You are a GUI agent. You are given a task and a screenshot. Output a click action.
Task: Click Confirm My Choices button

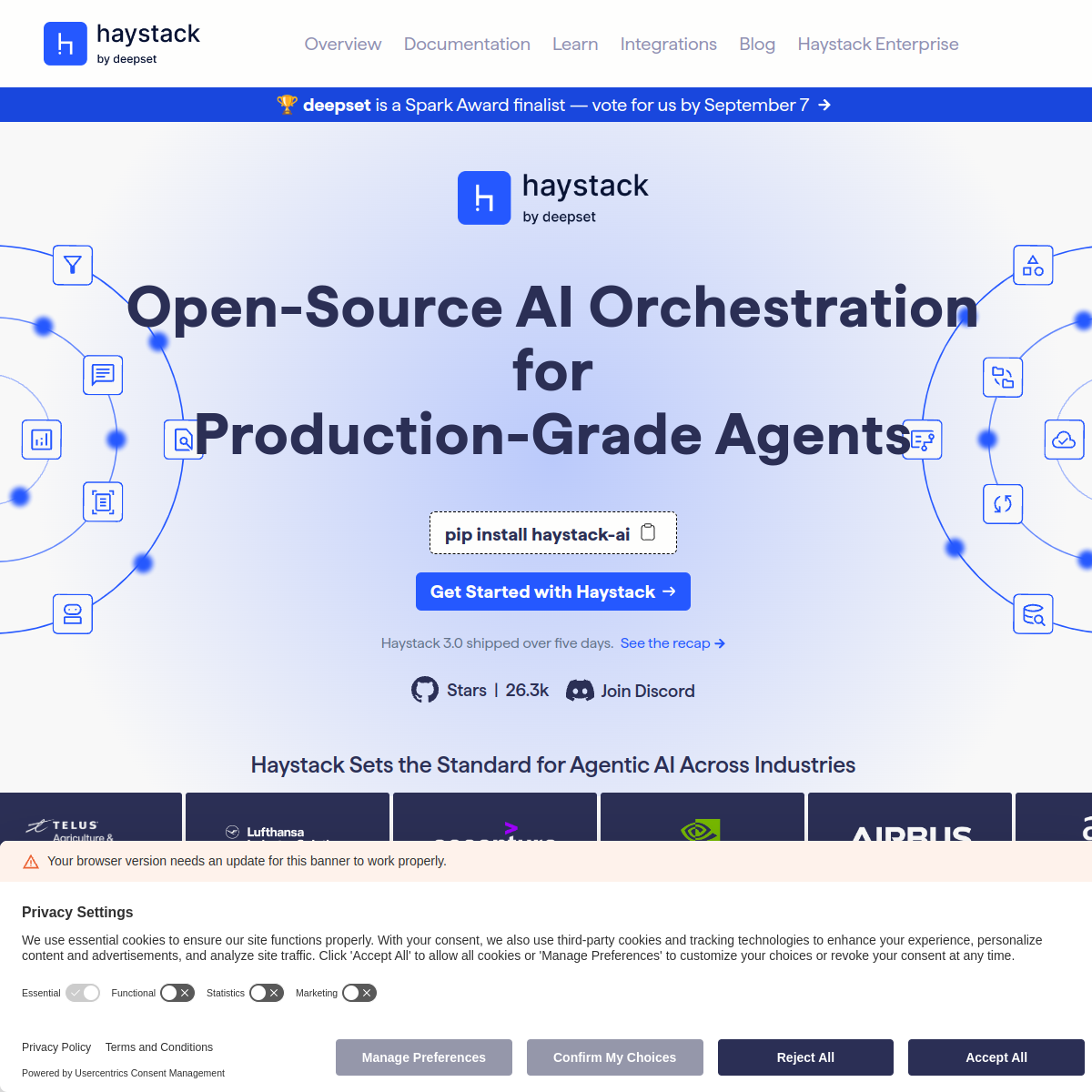pos(615,1057)
